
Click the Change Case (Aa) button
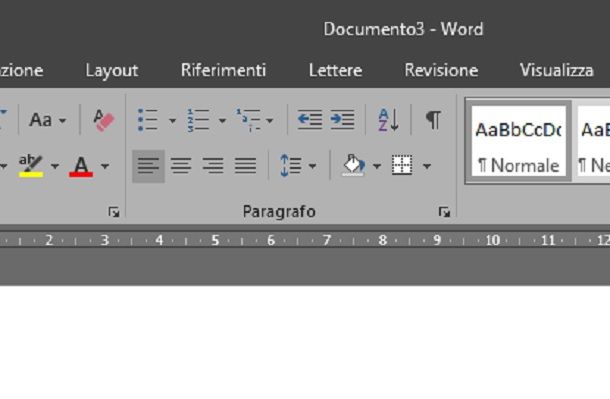click(40, 120)
